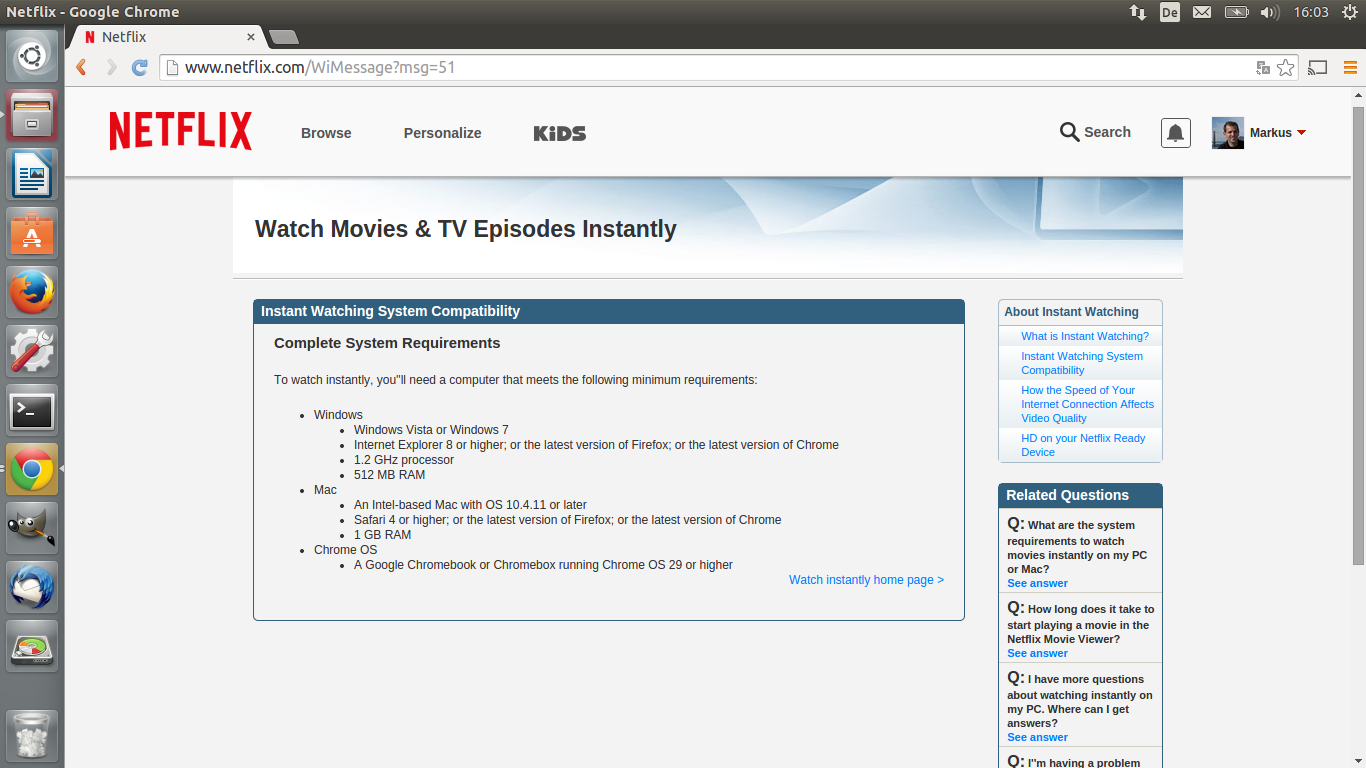Reload the page in Chrome
Screen dimensions: 1366x768
(x=140, y=68)
